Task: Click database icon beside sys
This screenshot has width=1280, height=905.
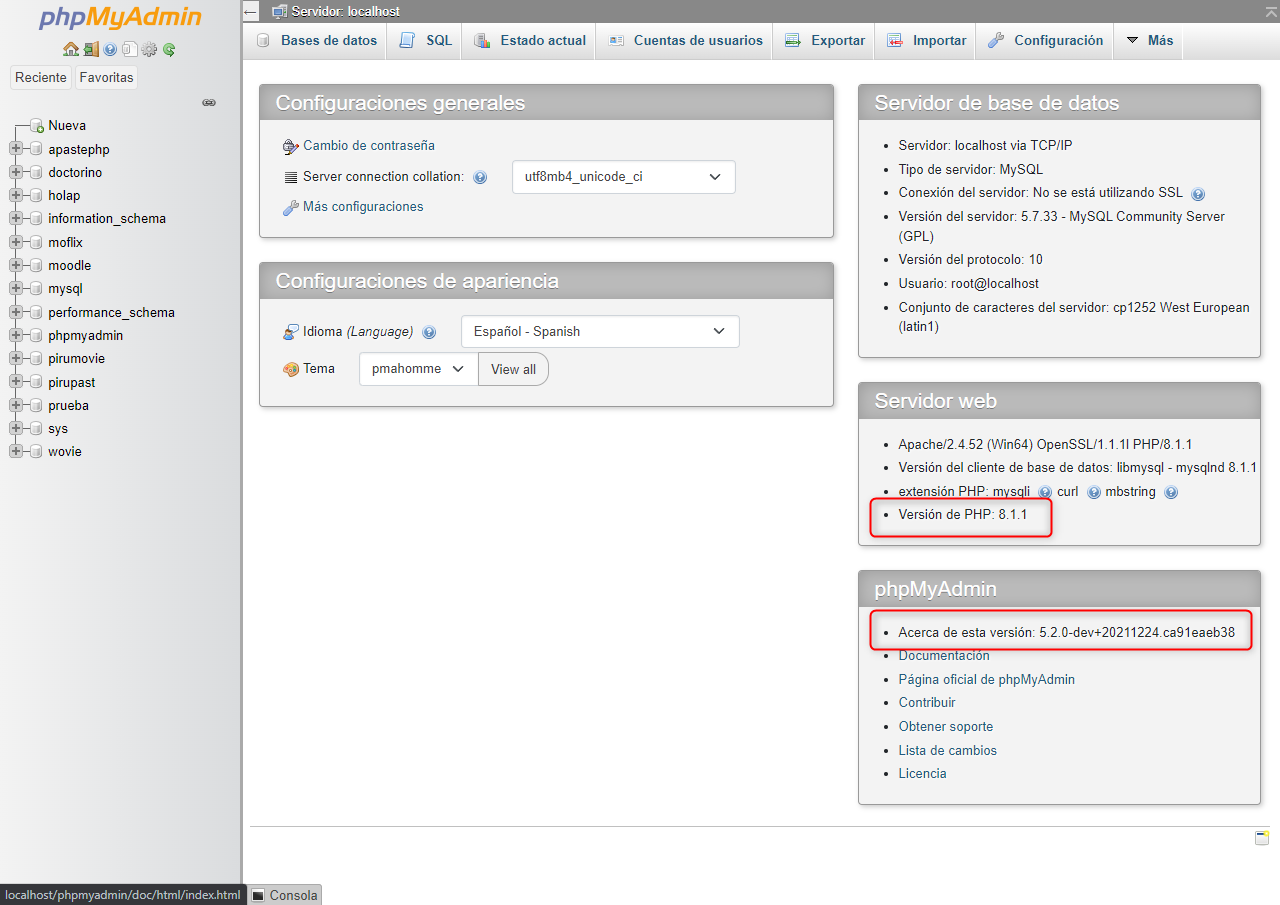Action: tap(37, 429)
